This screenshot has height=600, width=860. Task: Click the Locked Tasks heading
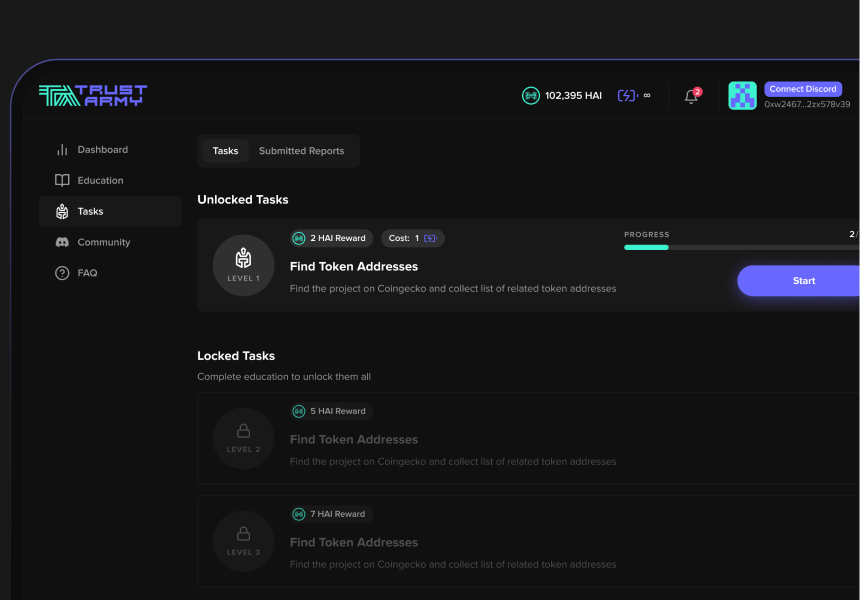click(236, 356)
